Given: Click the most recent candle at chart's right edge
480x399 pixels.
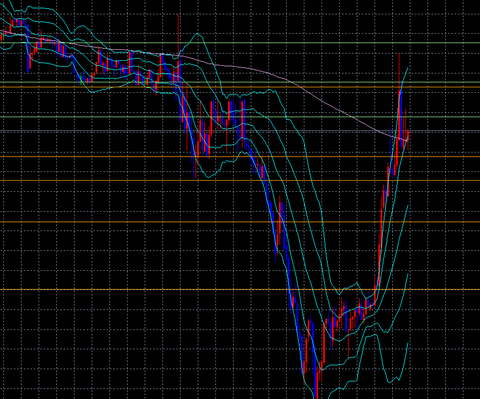Looking at the screenshot, I should [408, 140].
